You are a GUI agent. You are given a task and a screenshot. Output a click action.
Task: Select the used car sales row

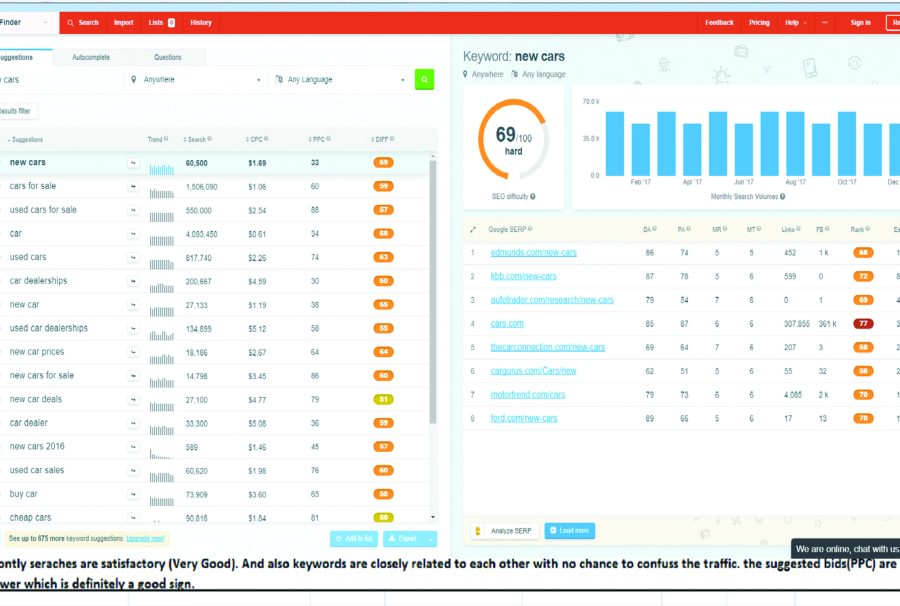click(215, 470)
